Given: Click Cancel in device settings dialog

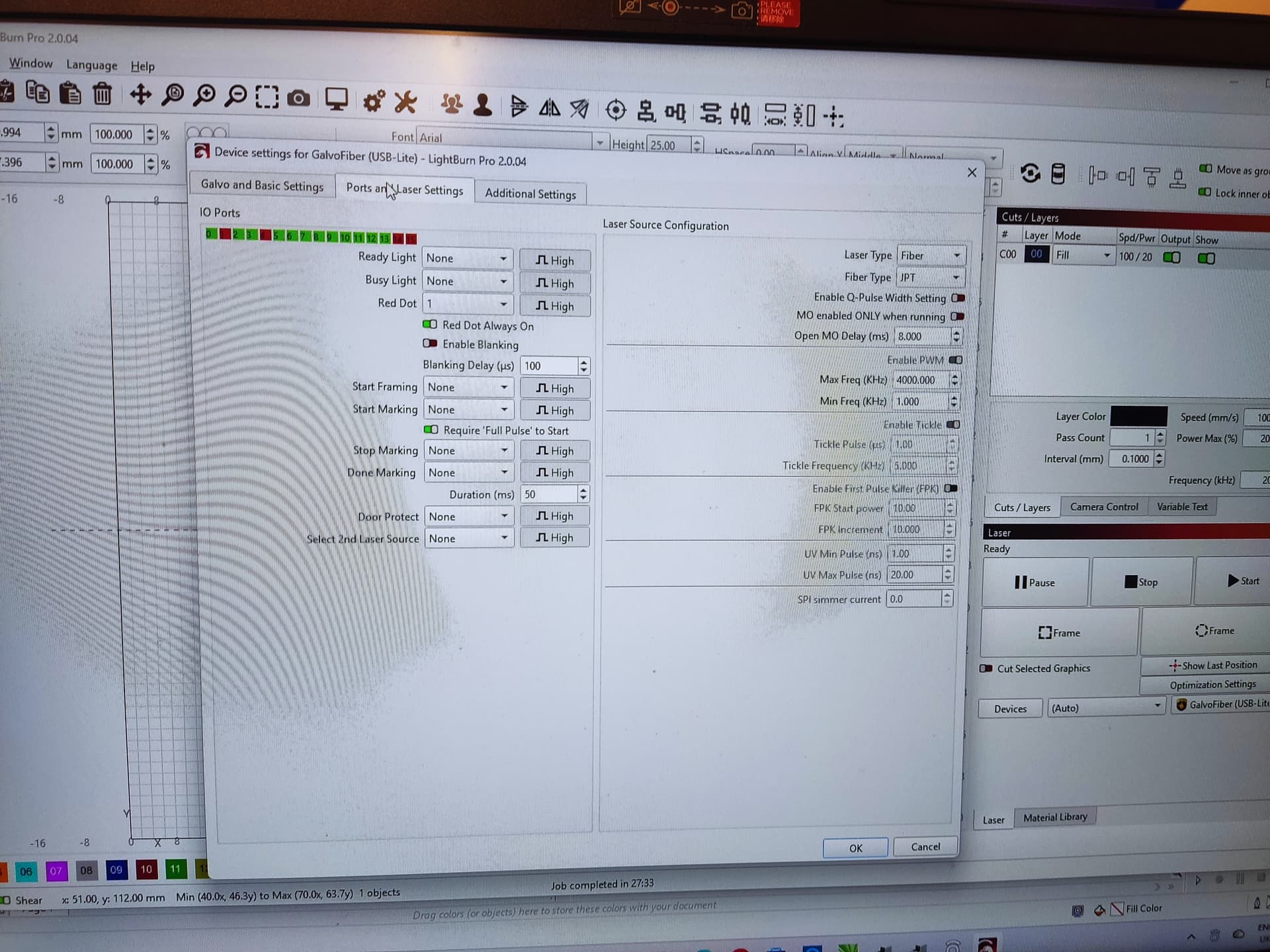Looking at the screenshot, I should click(x=925, y=846).
